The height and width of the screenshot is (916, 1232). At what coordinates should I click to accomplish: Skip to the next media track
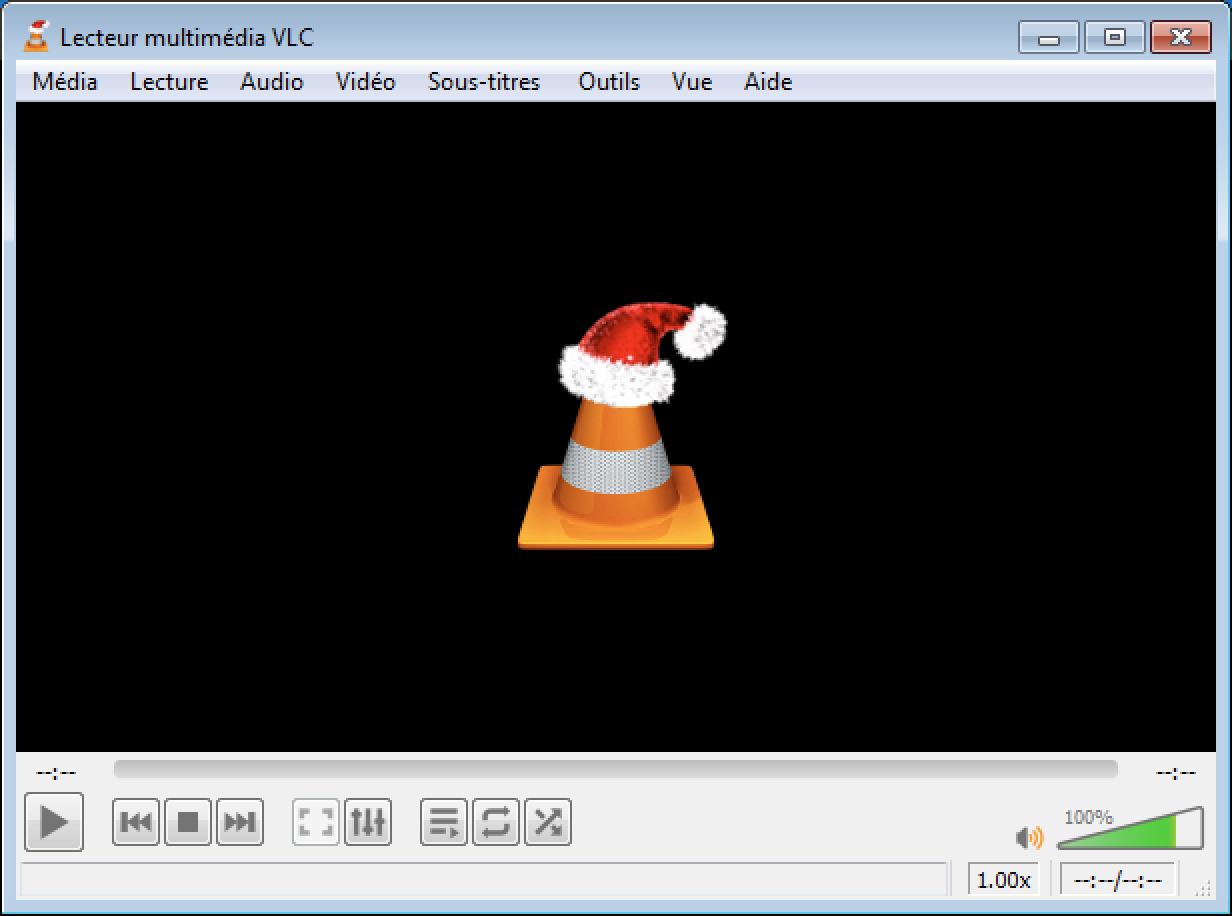[x=240, y=822]
